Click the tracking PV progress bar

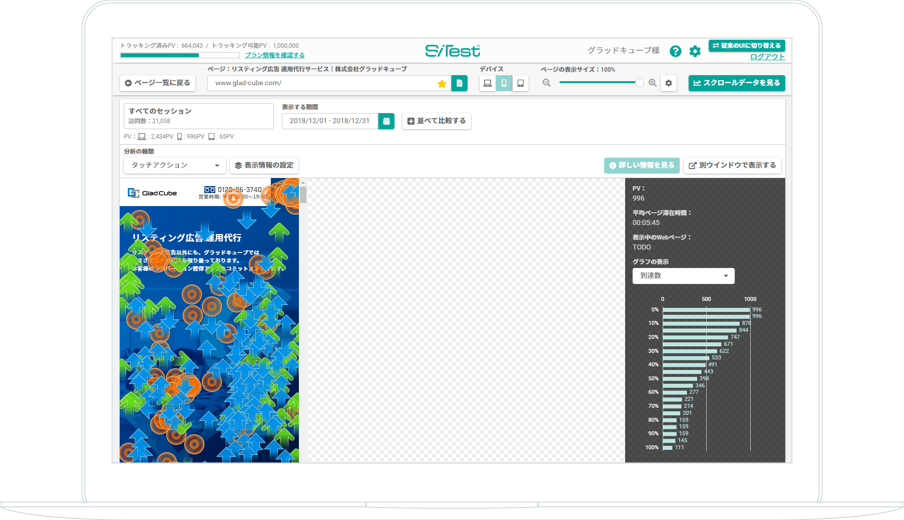click(180, 55)
